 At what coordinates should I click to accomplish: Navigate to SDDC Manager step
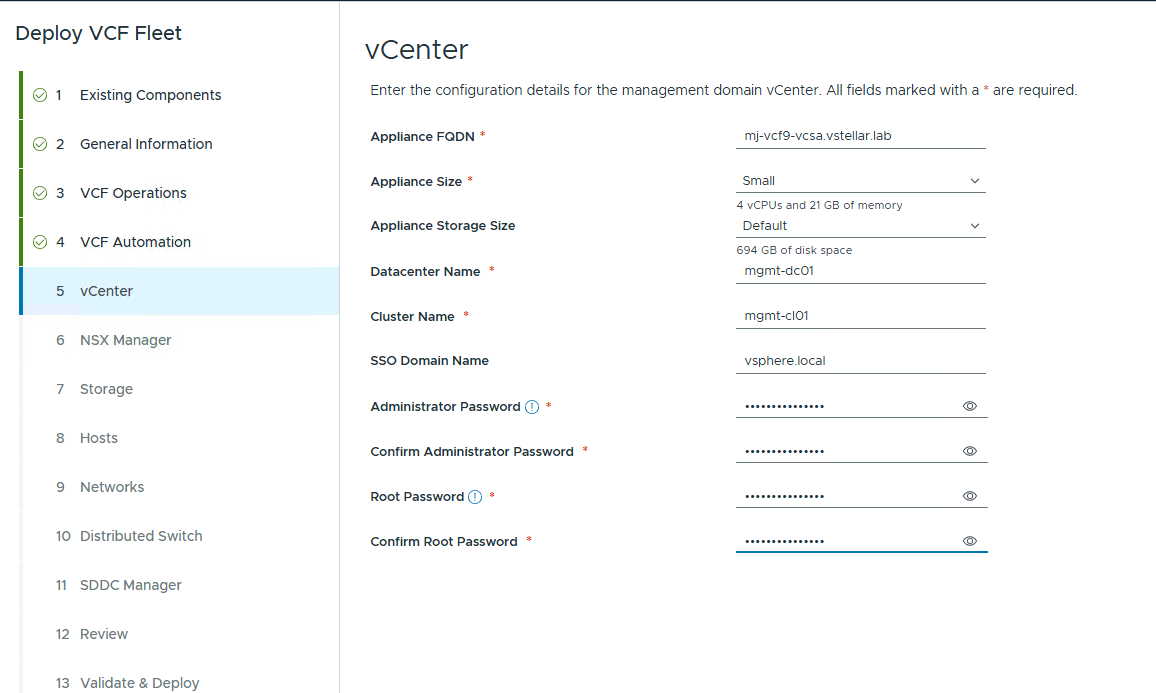[x=130, y=585]
